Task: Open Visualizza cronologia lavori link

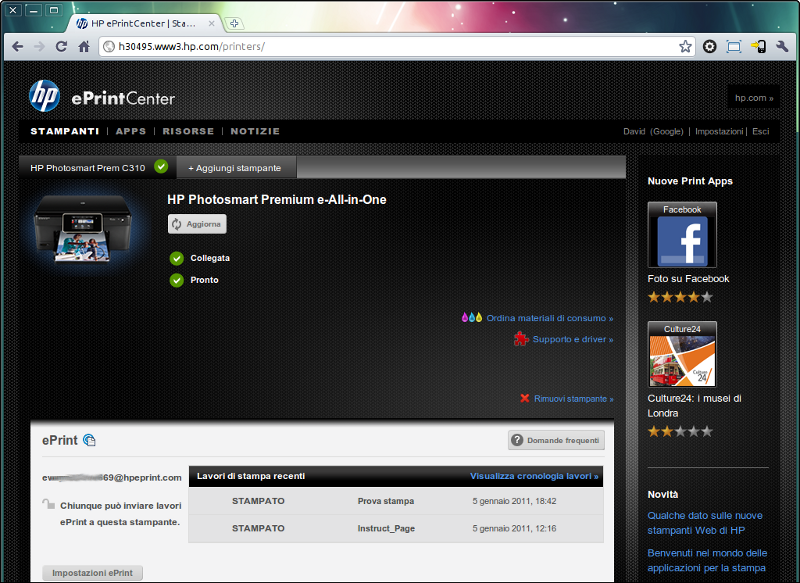Action: pyautogui.click(x=534, y=476)
